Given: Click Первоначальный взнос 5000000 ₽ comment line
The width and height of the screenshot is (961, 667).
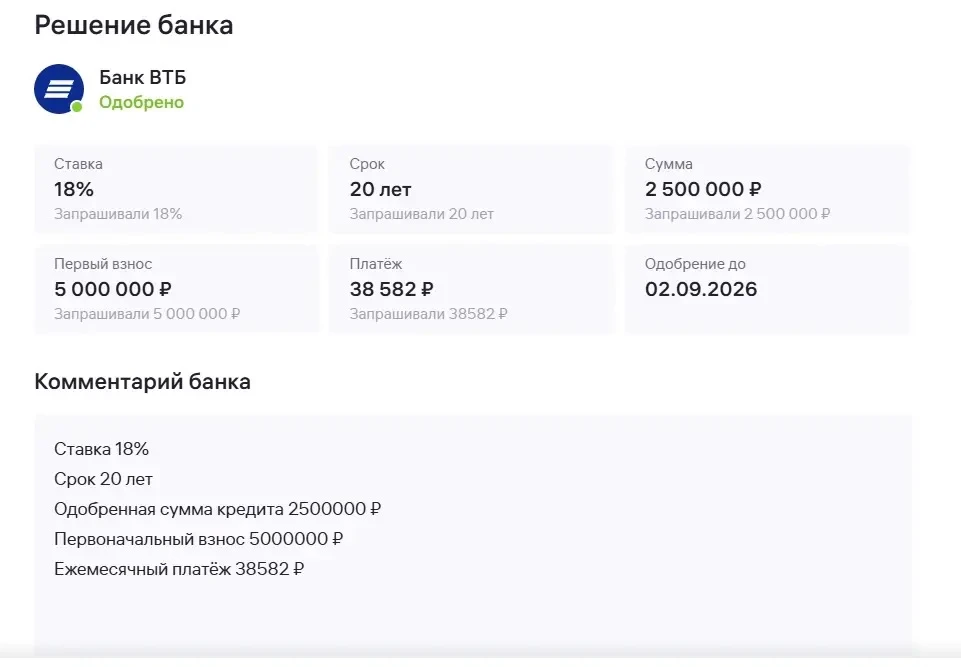Looking at the screenshot, I should click(199, 539).
